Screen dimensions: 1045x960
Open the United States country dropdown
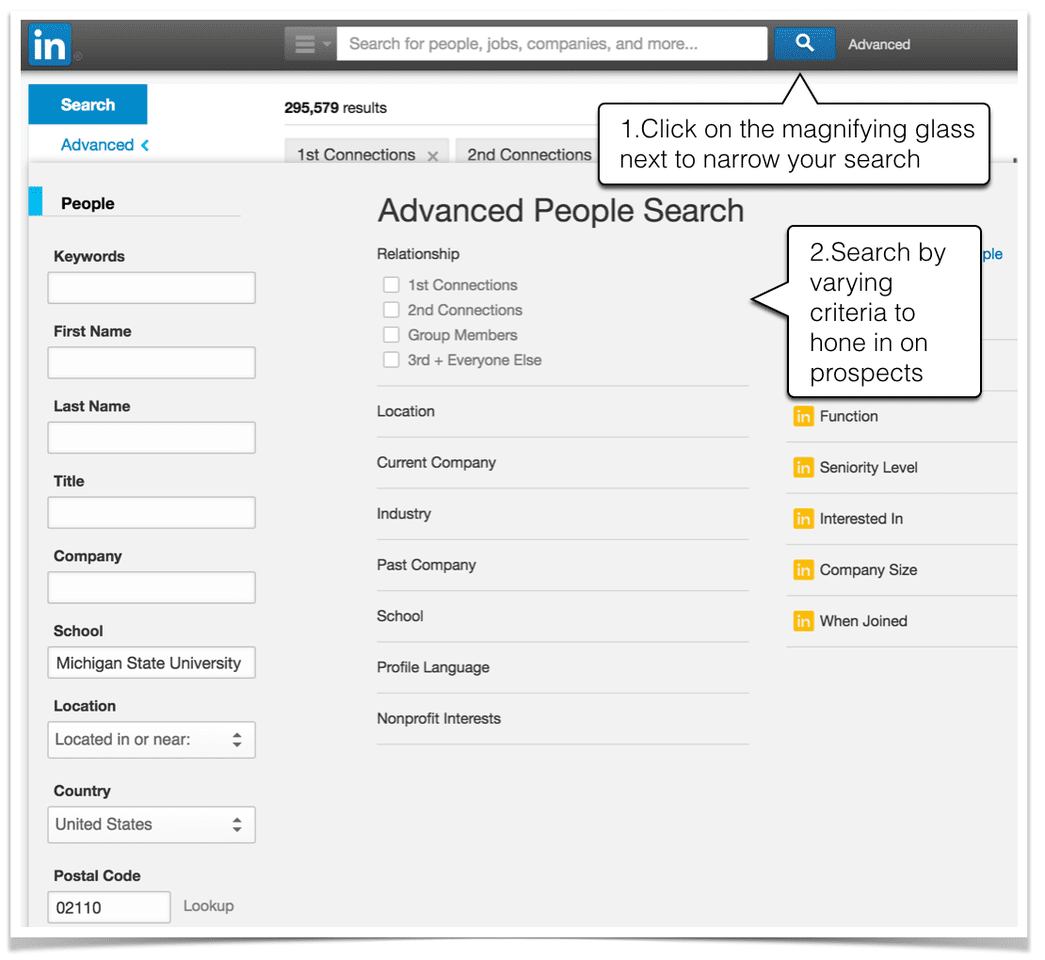point(151,824)
